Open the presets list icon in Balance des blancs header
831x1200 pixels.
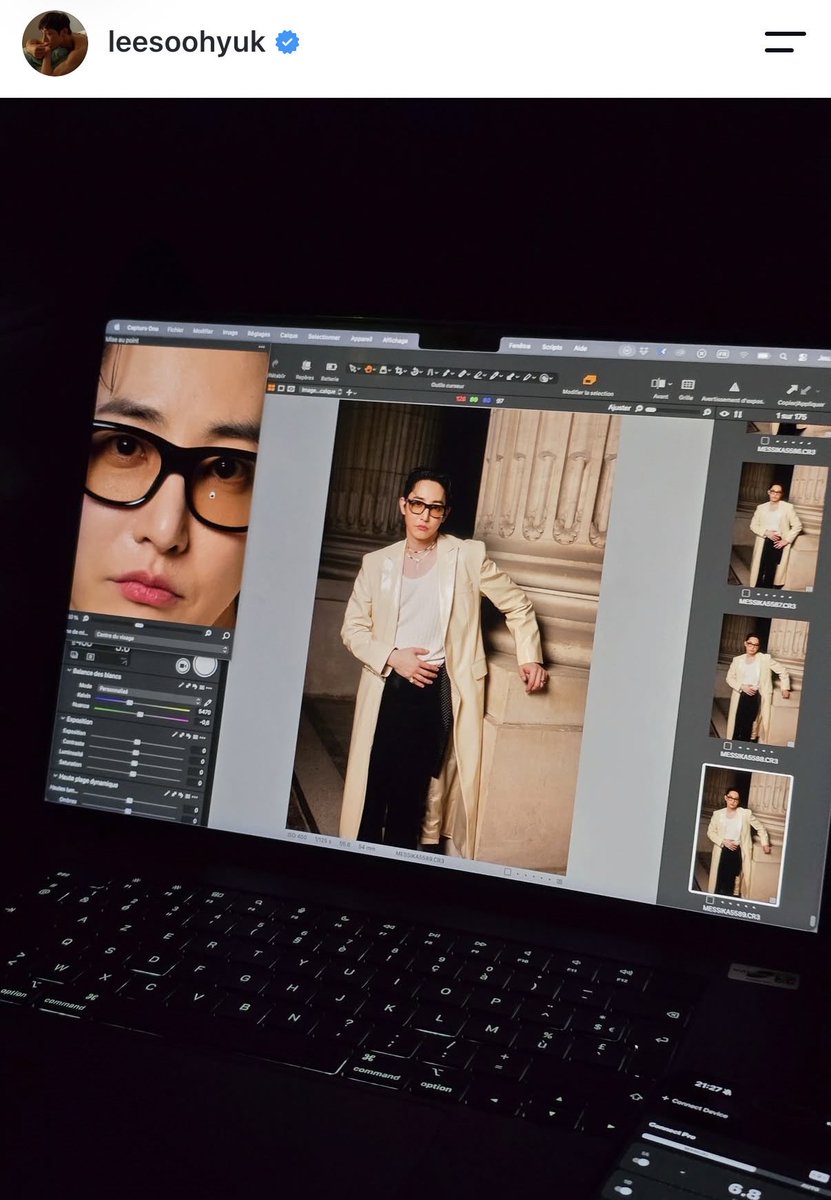(x=202, y=687)
